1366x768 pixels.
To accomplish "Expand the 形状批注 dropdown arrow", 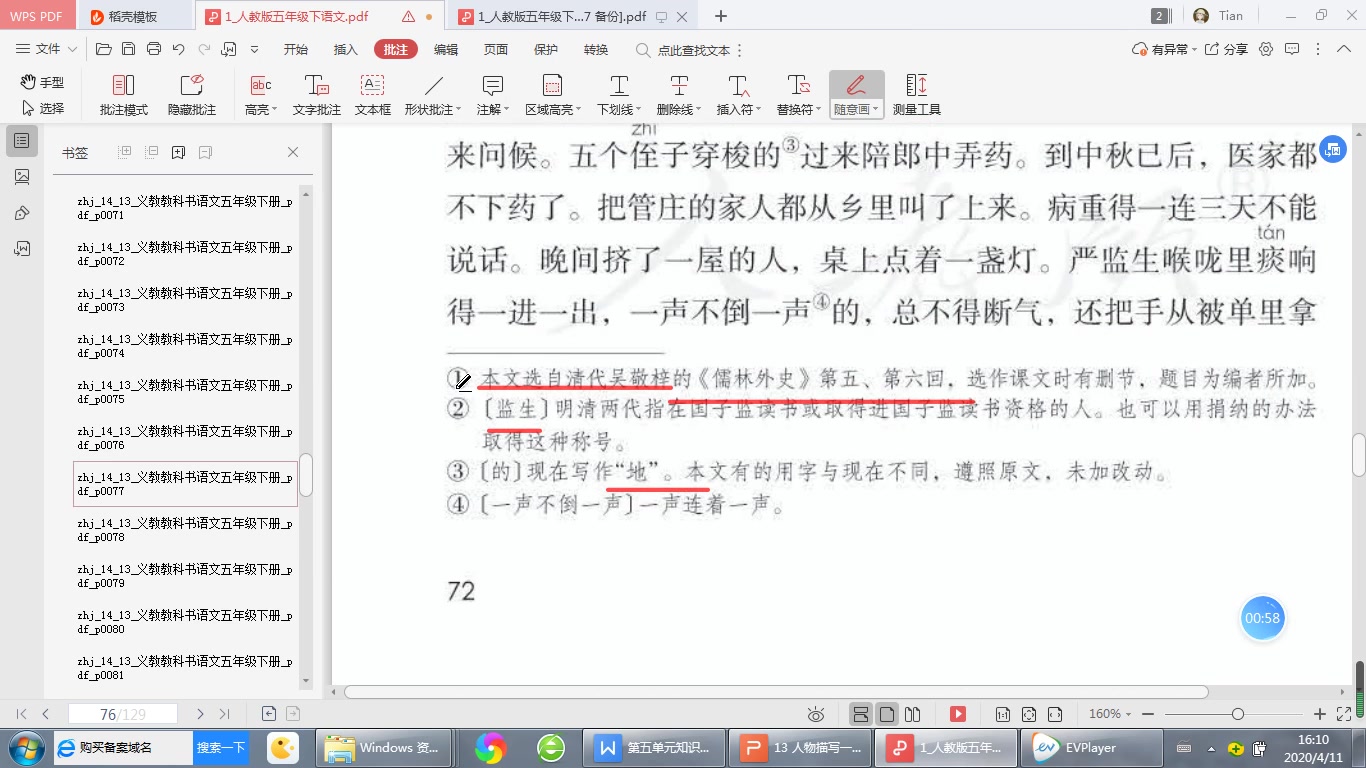I will coord(457,110).
